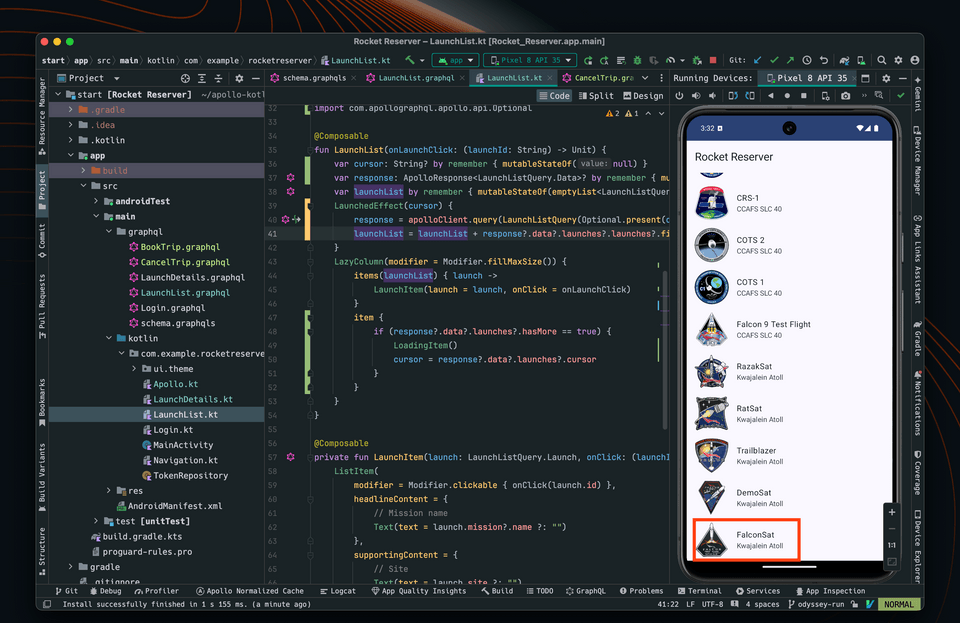This screenshot has width=960, height=623.
Task: Open IDE settings gear in the top toolbar
Action: tap(898, 60)
